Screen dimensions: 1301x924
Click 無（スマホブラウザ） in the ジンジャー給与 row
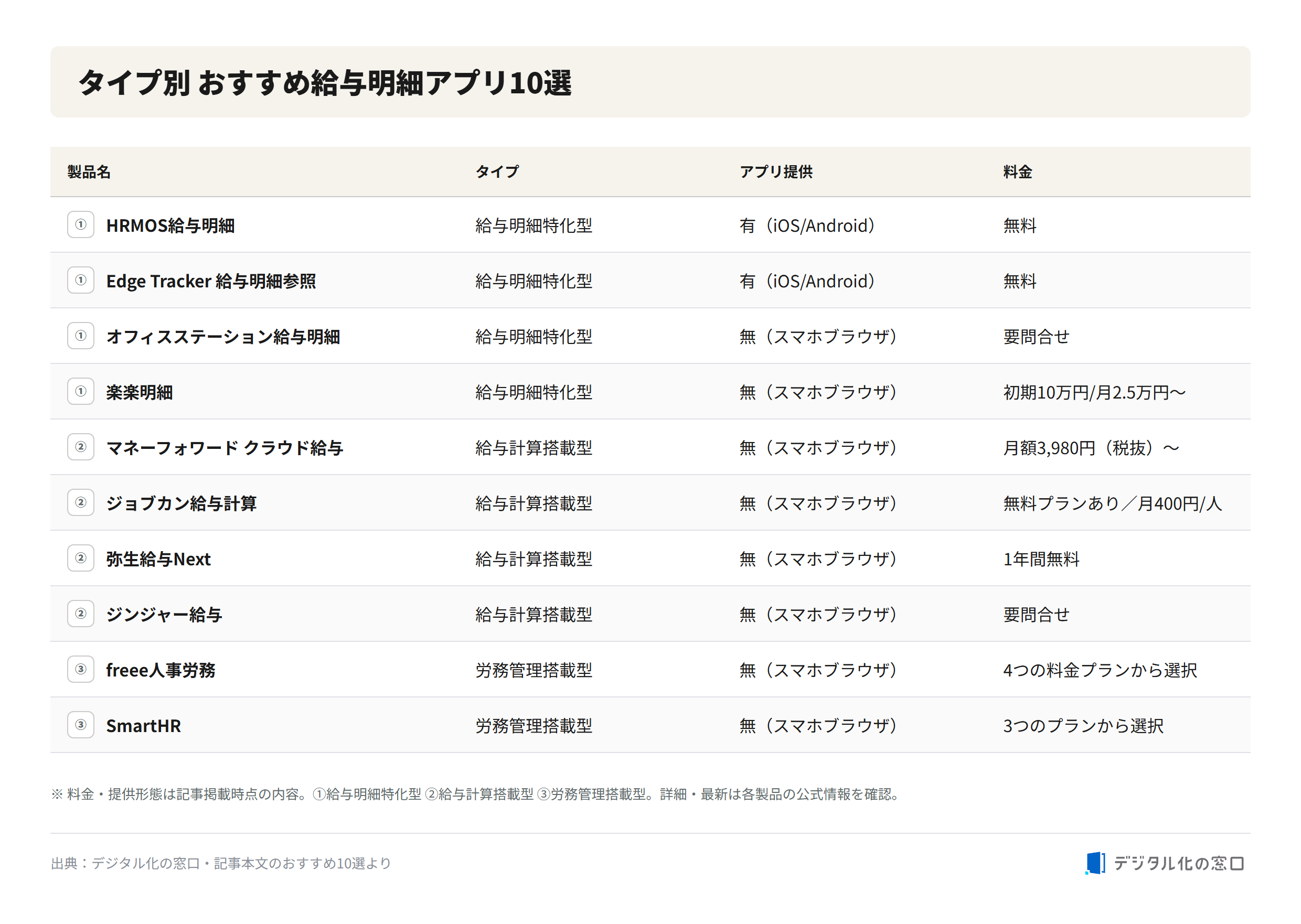point(818,615)
